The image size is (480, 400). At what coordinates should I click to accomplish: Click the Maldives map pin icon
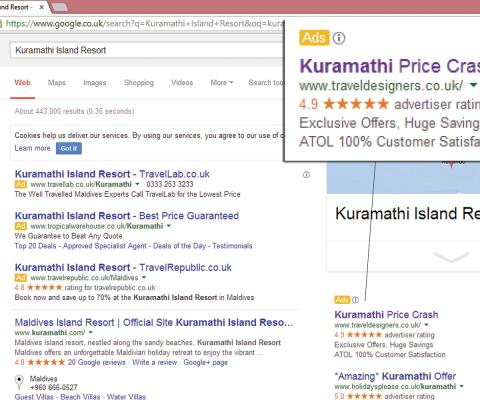pos(19,382)
